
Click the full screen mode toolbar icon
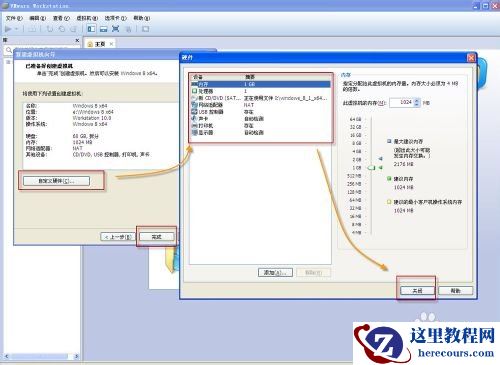coord(116,29)
